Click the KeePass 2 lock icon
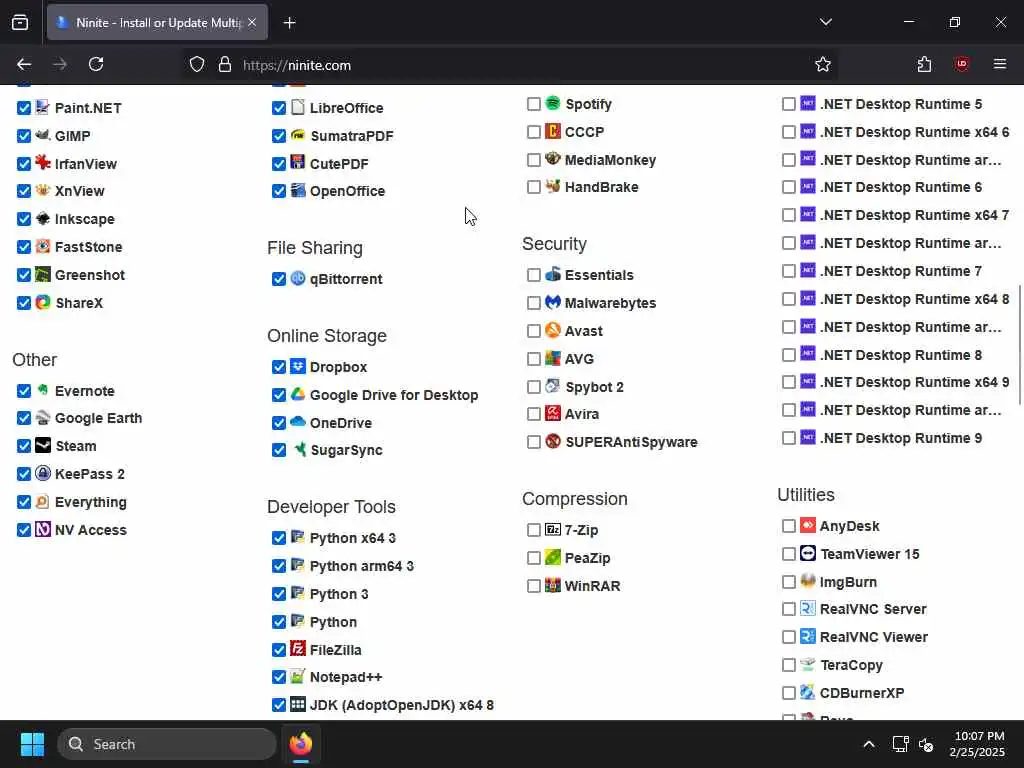 [x=43, y=473]
